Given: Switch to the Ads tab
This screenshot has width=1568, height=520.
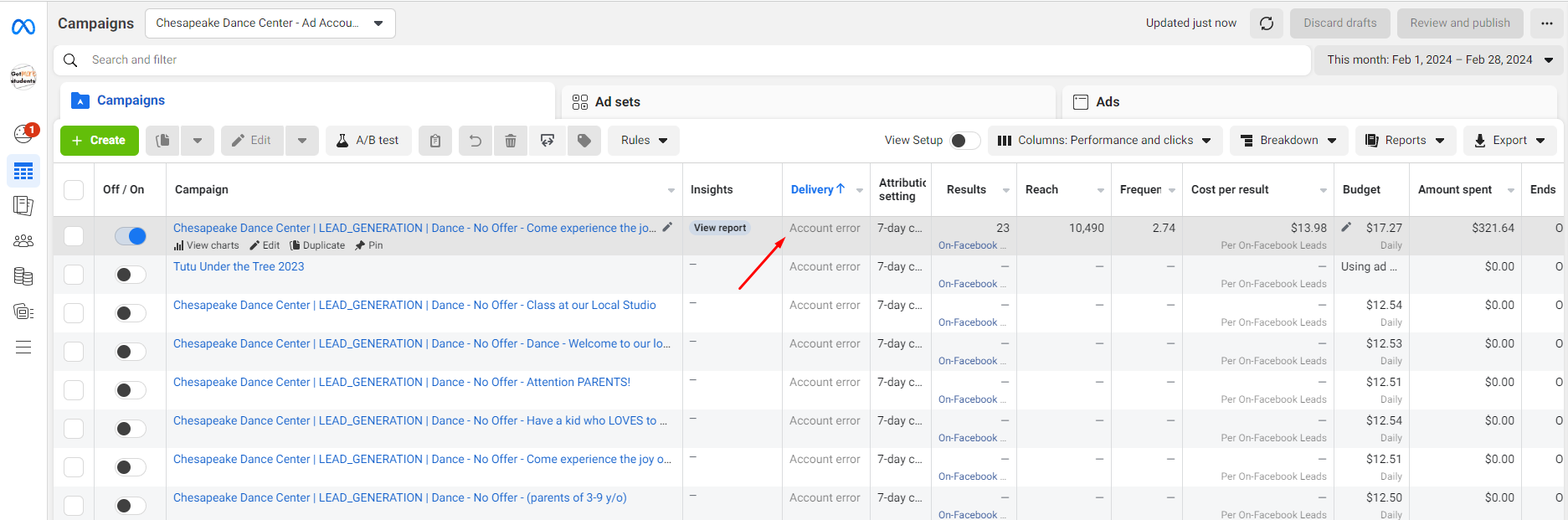Looking at the screenshot, I should tap(1309, 102).
